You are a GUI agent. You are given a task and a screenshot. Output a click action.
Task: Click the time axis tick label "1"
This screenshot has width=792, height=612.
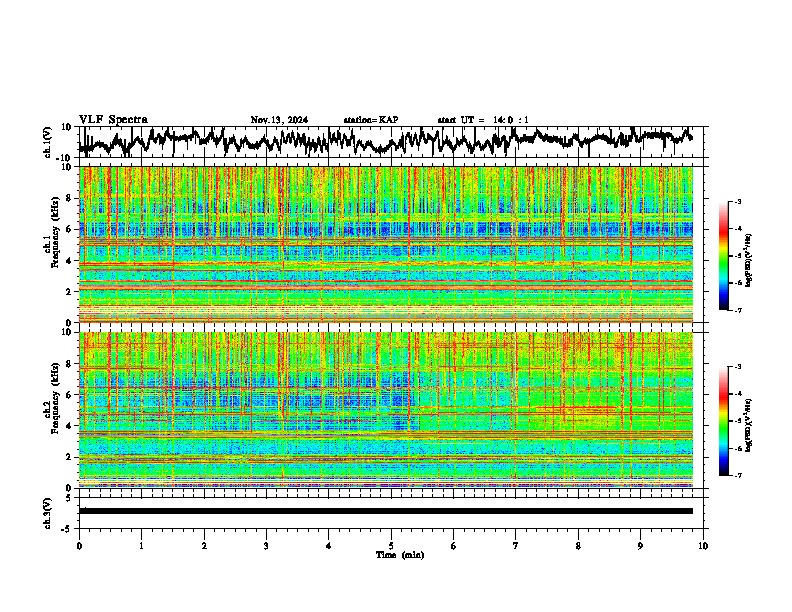click(x=141, y=546)
